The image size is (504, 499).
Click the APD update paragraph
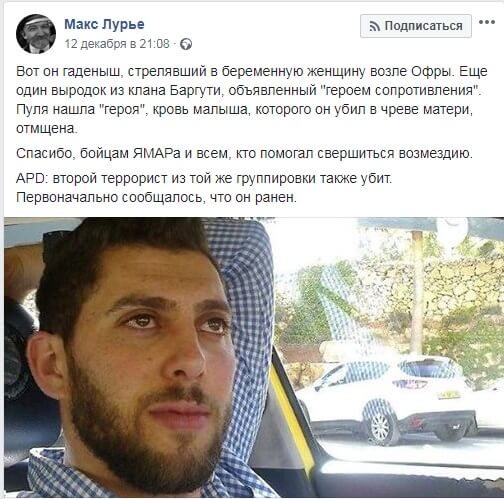[204, 188]
